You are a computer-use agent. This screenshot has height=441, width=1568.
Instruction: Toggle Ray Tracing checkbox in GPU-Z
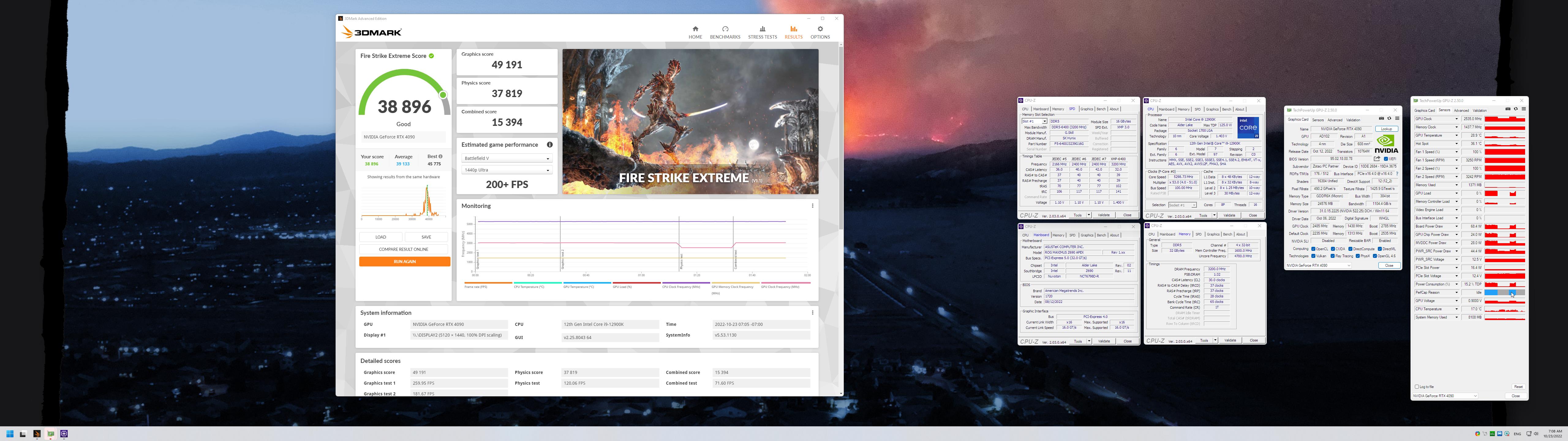1332,256
